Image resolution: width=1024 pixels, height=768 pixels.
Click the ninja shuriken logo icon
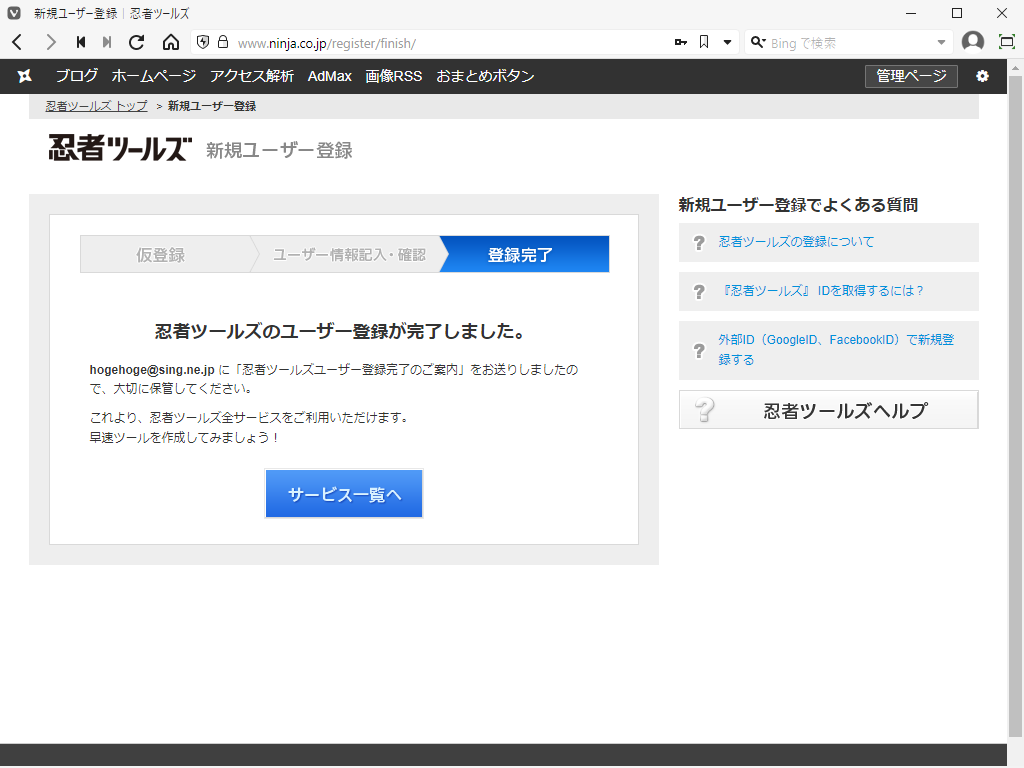coord(25,76)
